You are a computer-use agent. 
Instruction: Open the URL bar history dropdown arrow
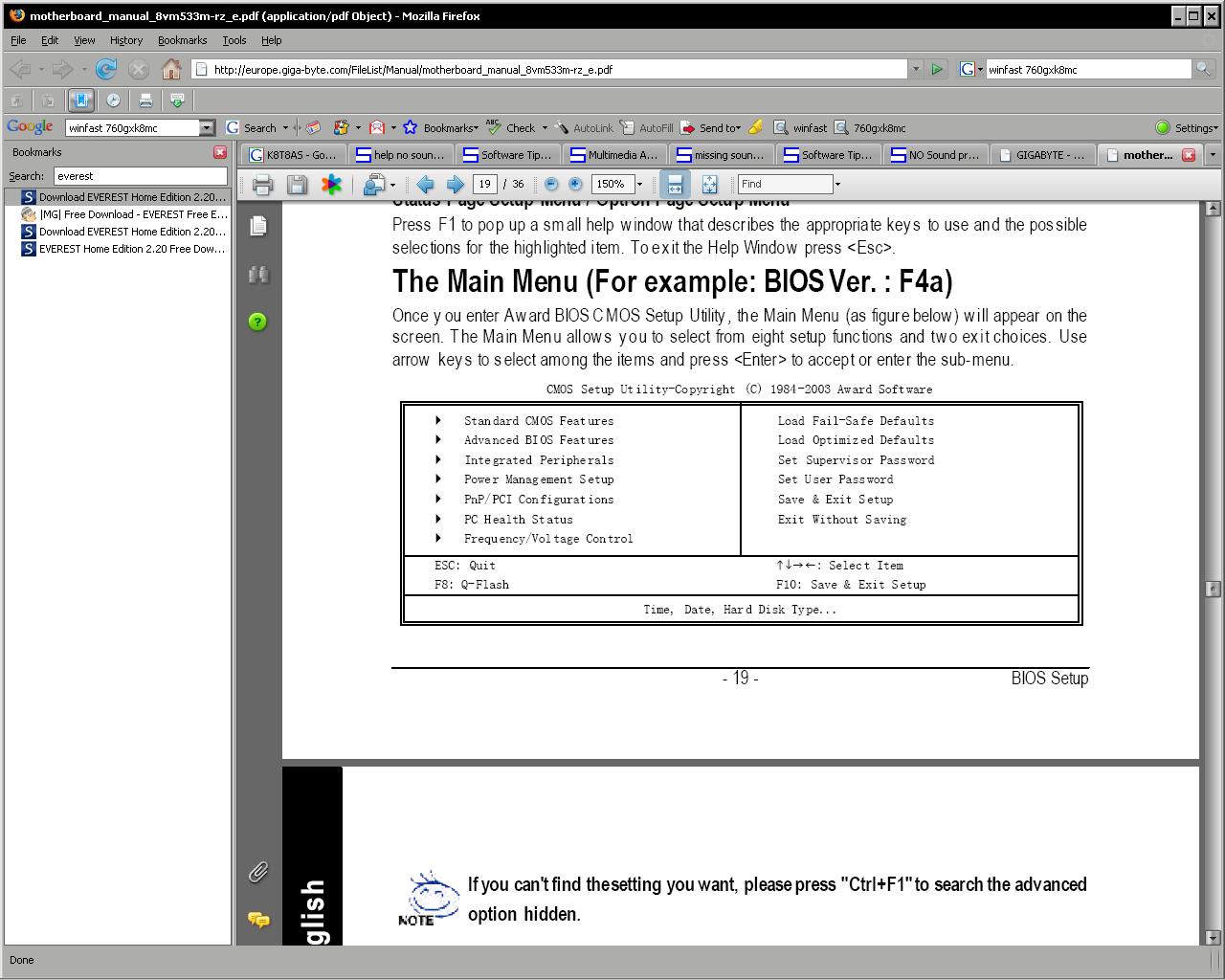pos(916,69)
